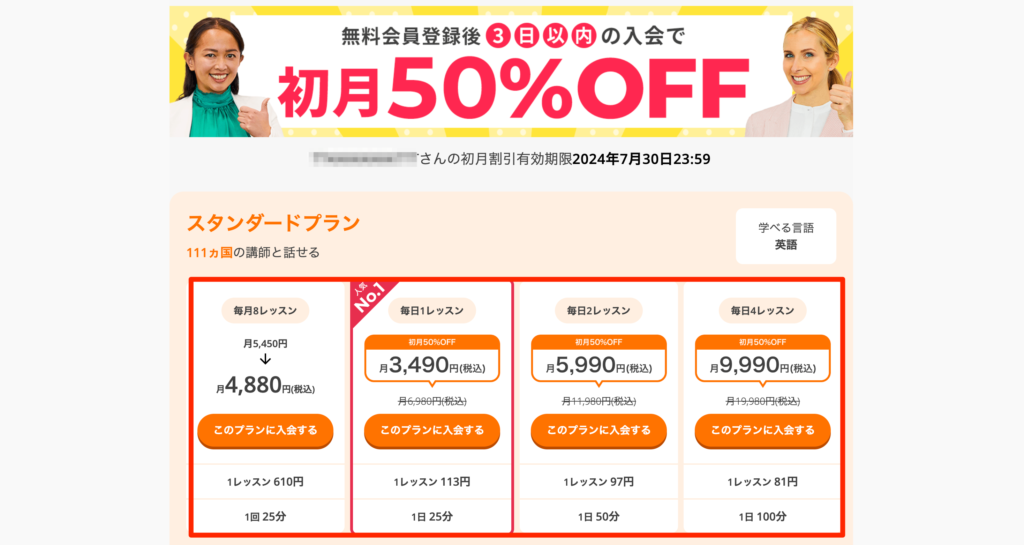The width and height of the screenshot is (1024, 545).
Task: Click the down arrow below 月5,450円
Action: pos(265,360)
